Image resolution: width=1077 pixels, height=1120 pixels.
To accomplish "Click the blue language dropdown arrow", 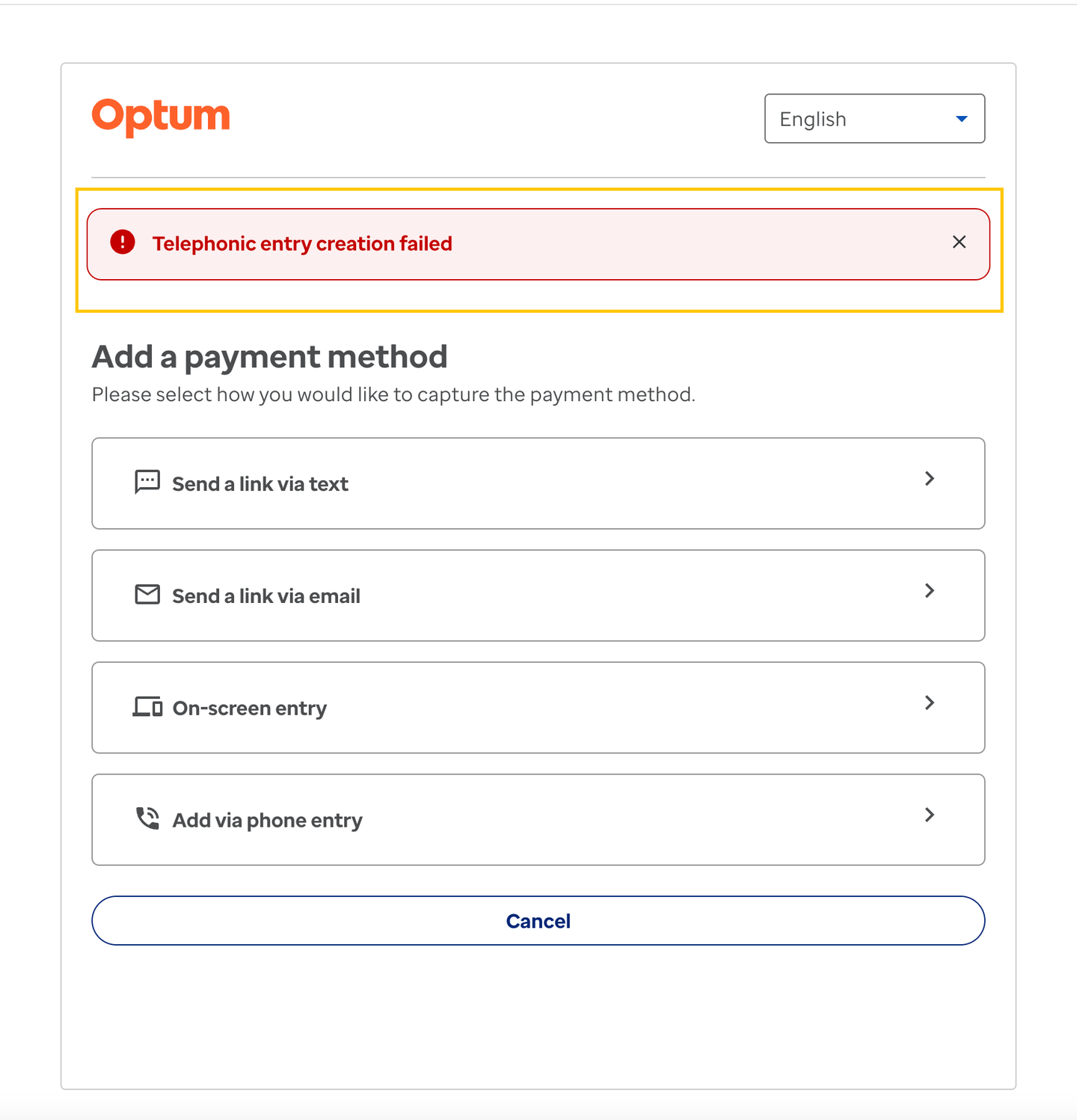I will (961, 119).
